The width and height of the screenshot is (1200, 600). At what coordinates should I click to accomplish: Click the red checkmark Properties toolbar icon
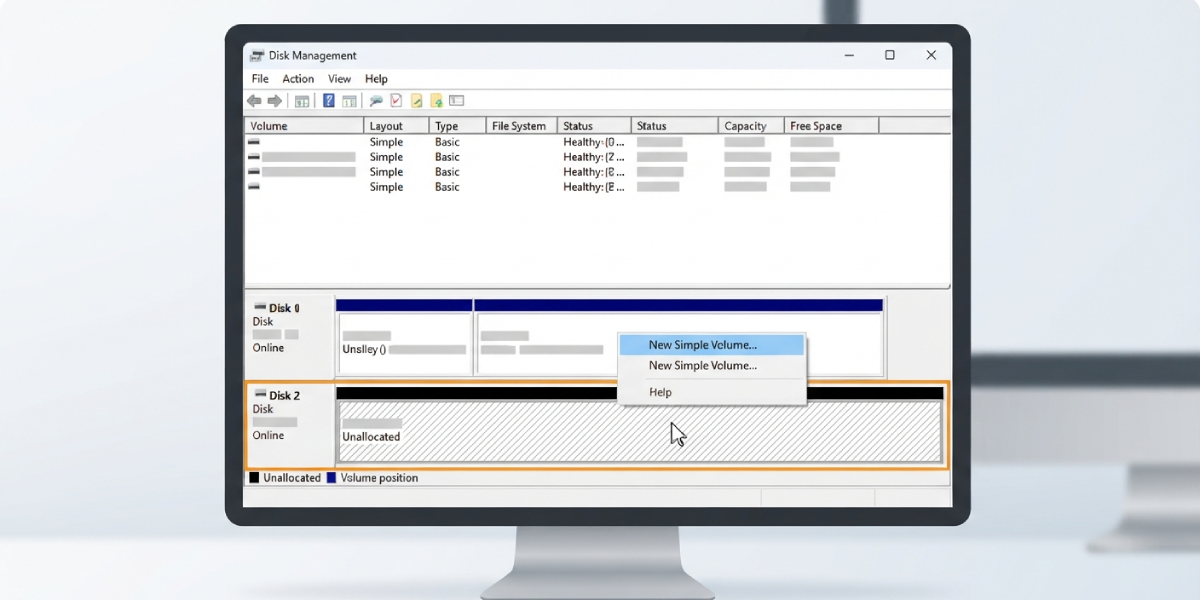[396, 101]
